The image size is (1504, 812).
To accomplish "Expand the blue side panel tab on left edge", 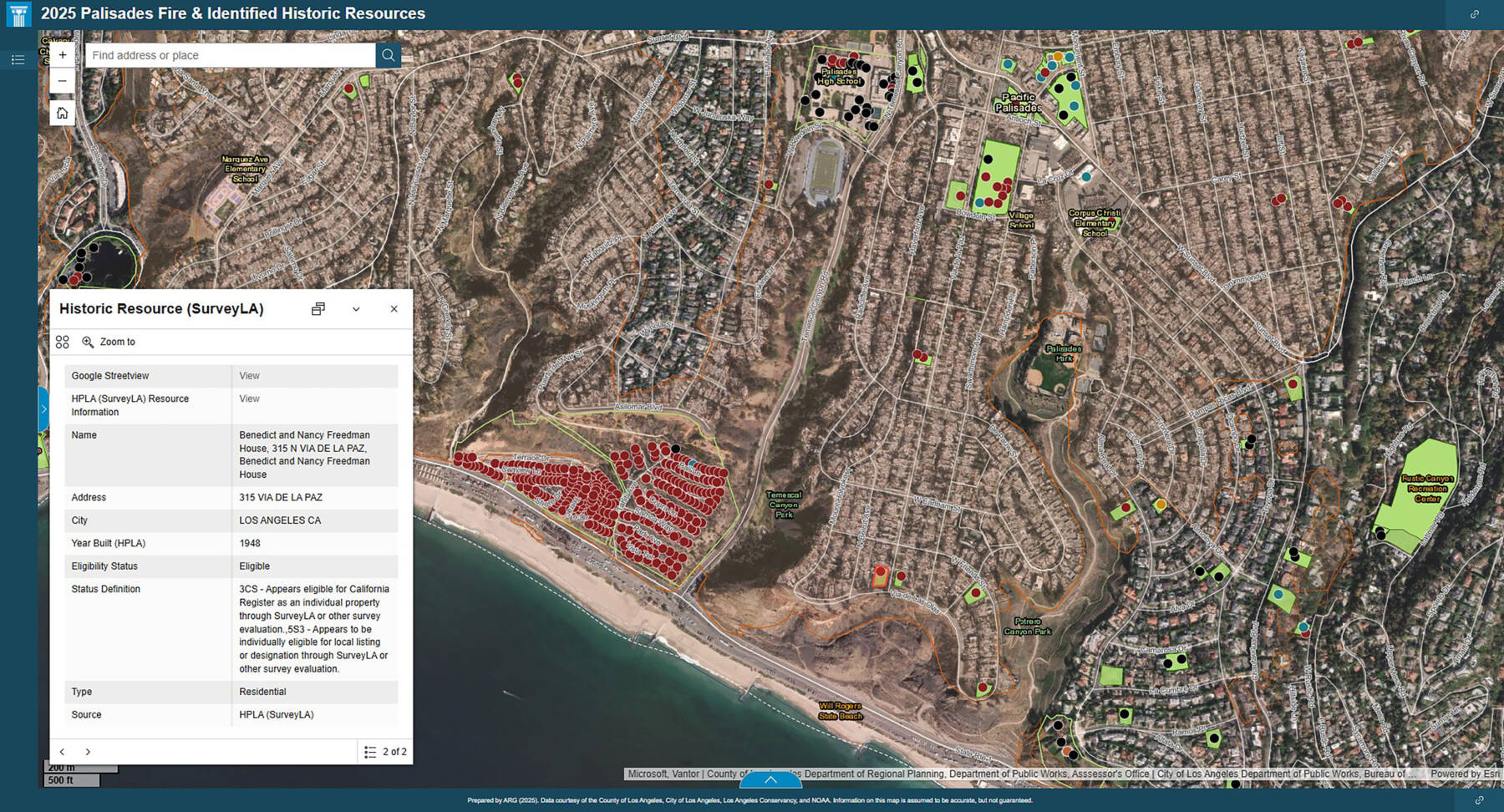I will (43, 409).
